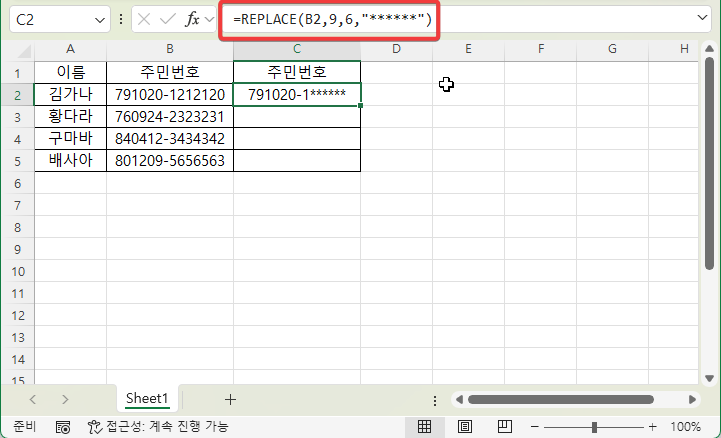Click empty cell C5
This screenshot has width=721, height=438.
(x=297, y=161)
